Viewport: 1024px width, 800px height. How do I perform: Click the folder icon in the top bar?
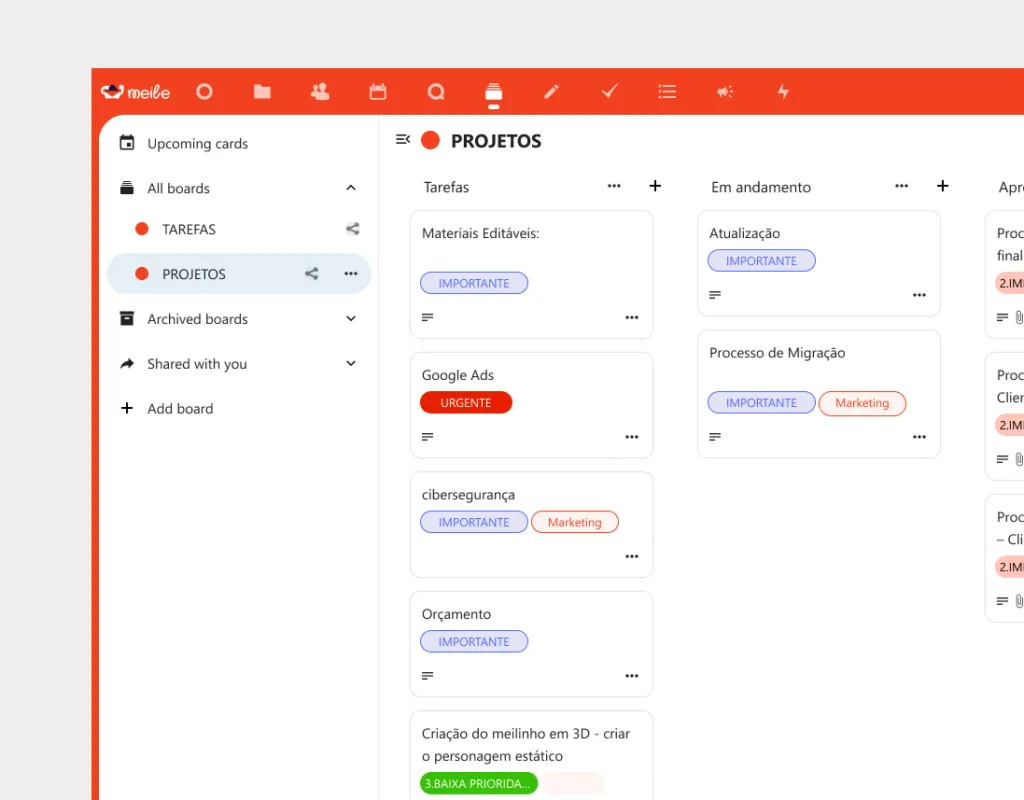click(262, 91)
